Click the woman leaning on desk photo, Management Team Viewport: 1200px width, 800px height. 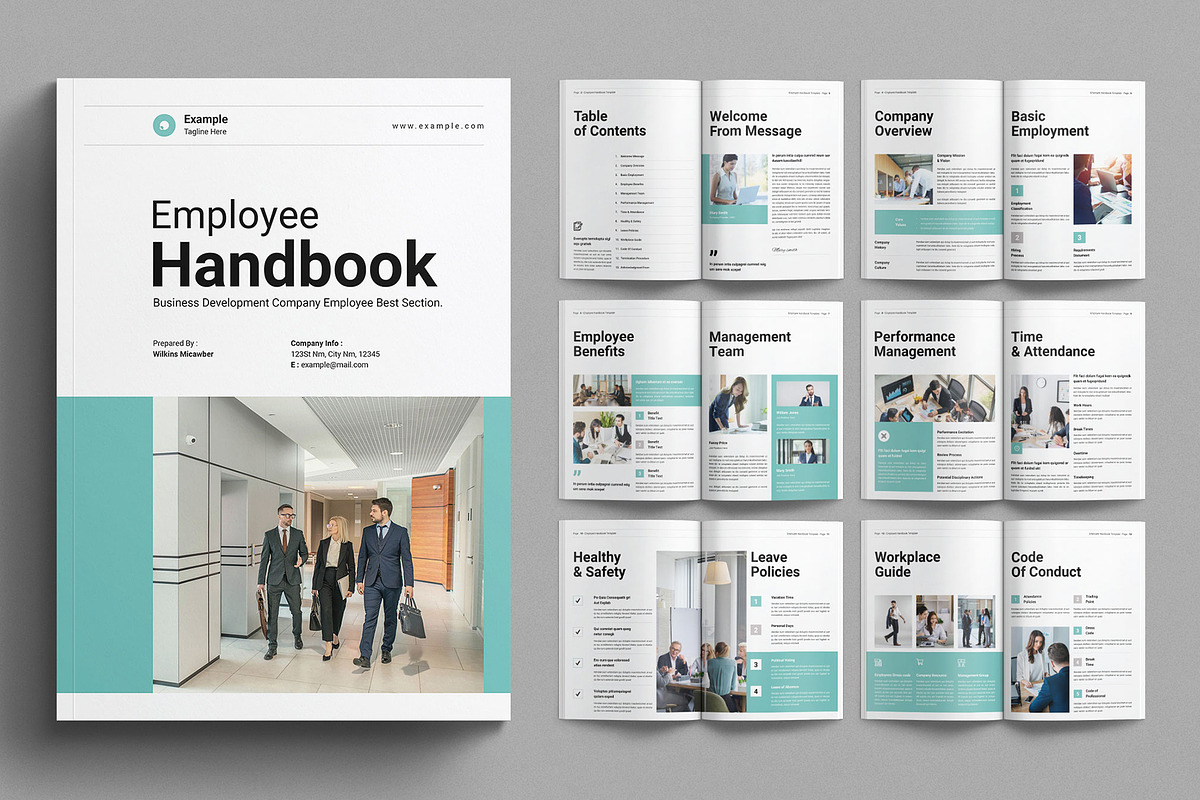(738, 403)
